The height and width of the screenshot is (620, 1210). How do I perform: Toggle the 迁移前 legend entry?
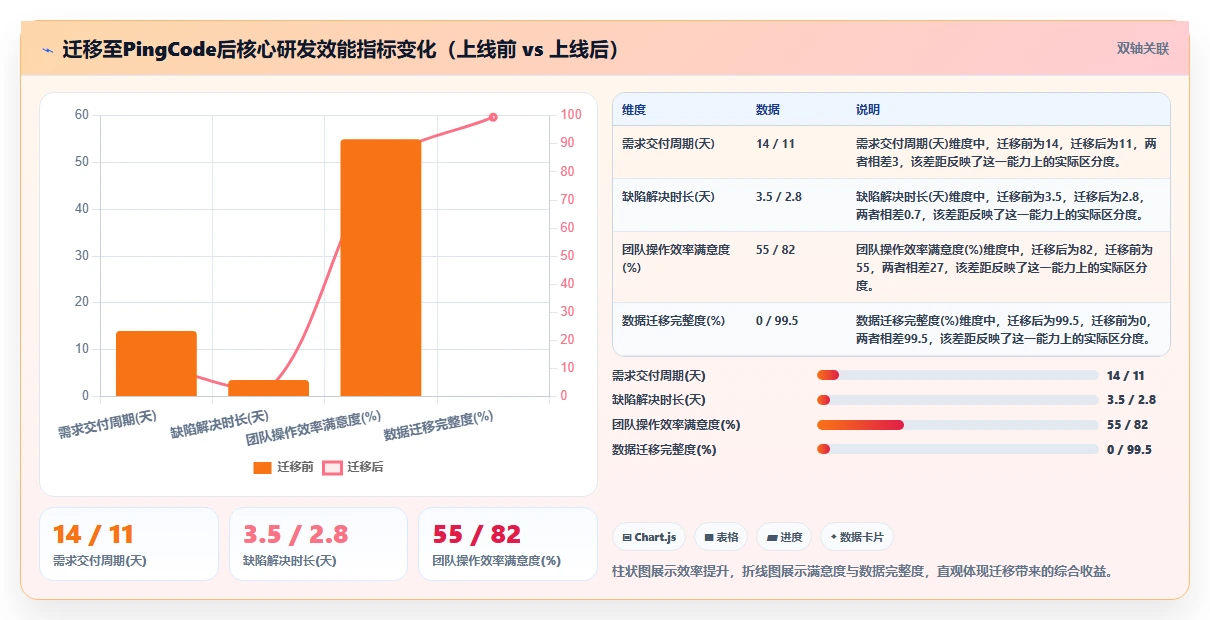[283, 467]
